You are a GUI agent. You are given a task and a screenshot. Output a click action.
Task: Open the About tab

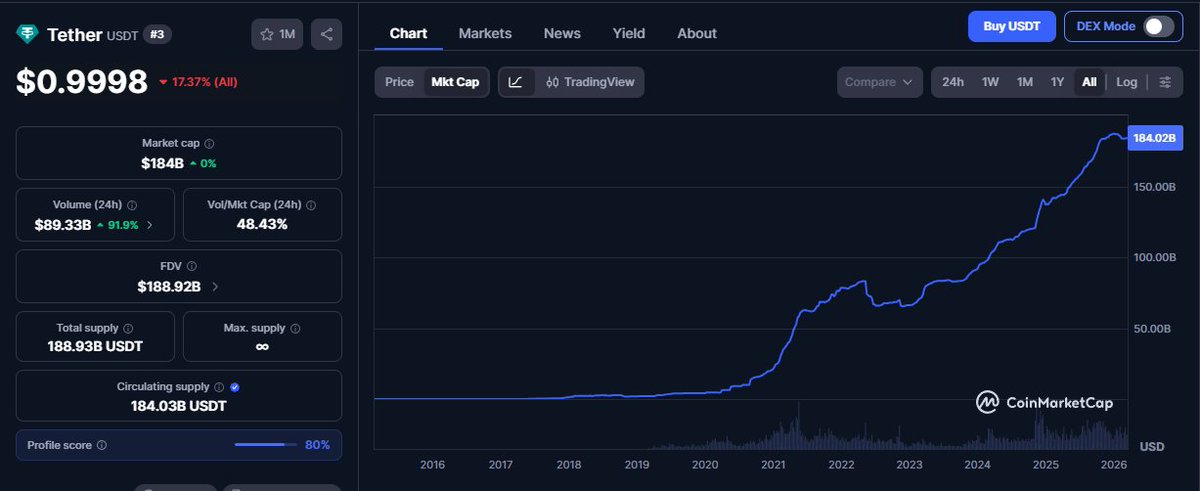tap(697, 33)
